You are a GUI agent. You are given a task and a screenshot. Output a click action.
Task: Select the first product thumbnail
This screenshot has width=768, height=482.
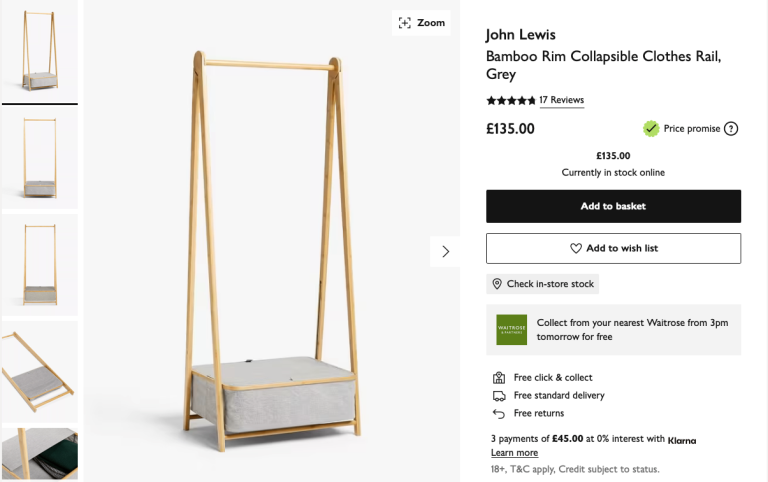(39, 50)
